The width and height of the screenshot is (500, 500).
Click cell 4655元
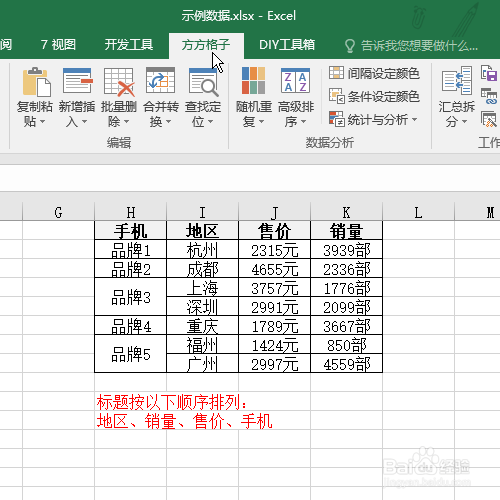(274, 268)
